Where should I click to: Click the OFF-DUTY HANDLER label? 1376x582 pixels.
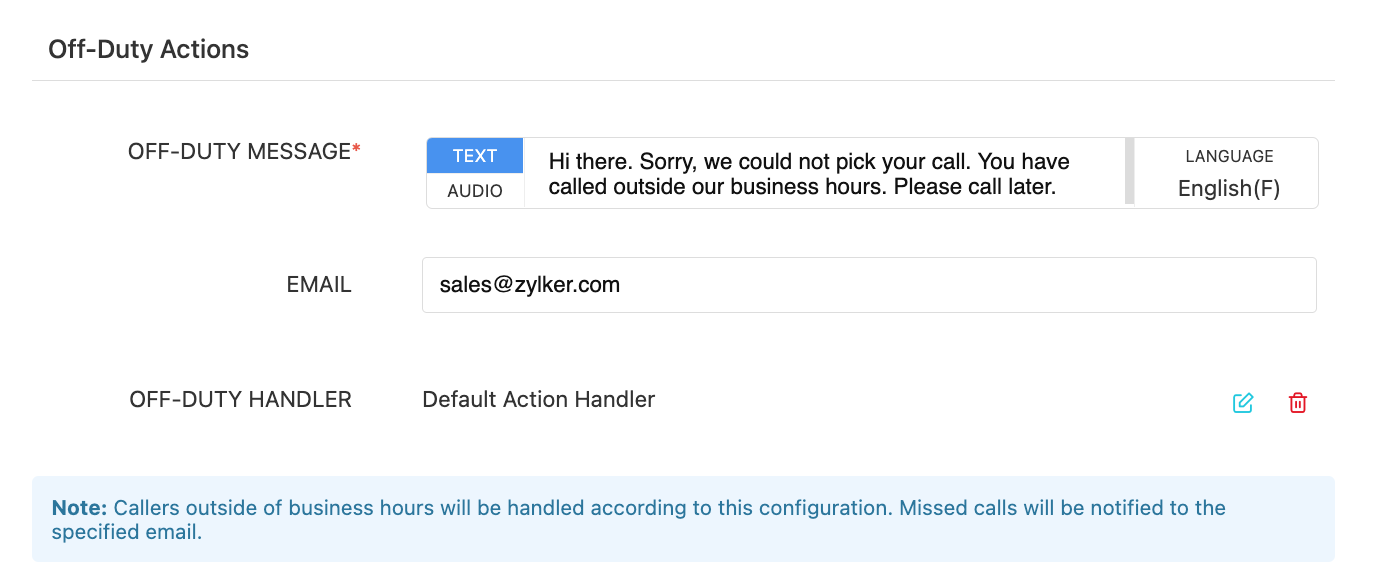pyautogui.click(x=241, y=400)
